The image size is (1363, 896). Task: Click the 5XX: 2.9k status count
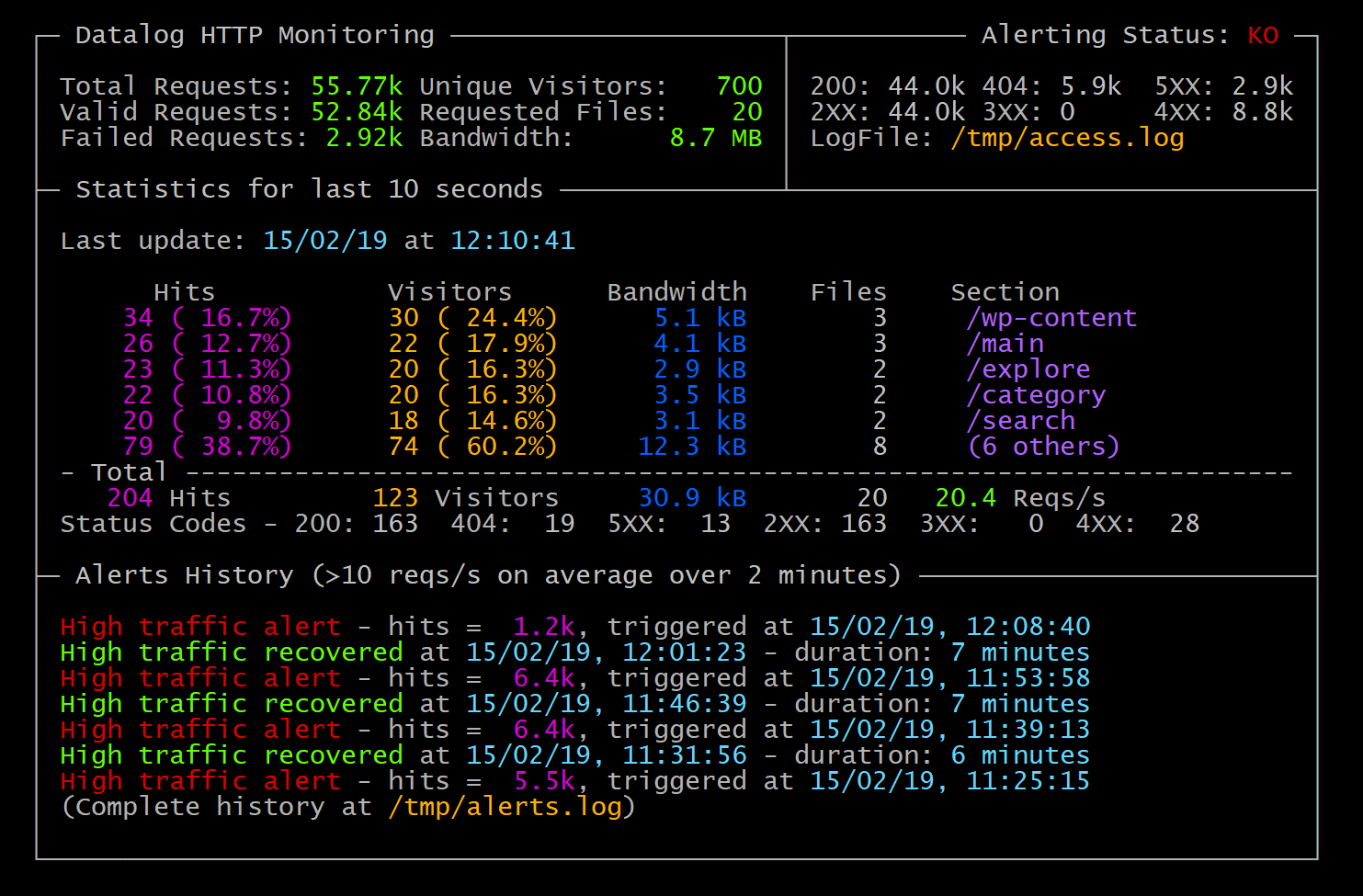coord(1224,86)
